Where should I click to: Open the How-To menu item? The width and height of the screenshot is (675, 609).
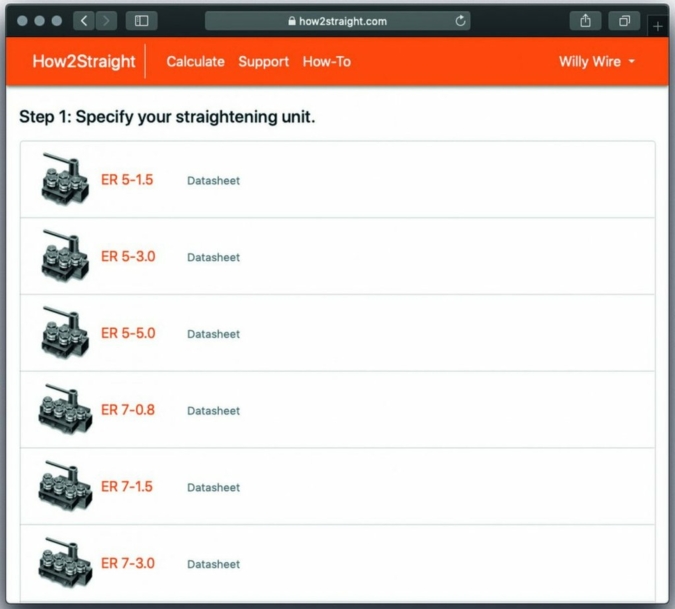[327, 62]
